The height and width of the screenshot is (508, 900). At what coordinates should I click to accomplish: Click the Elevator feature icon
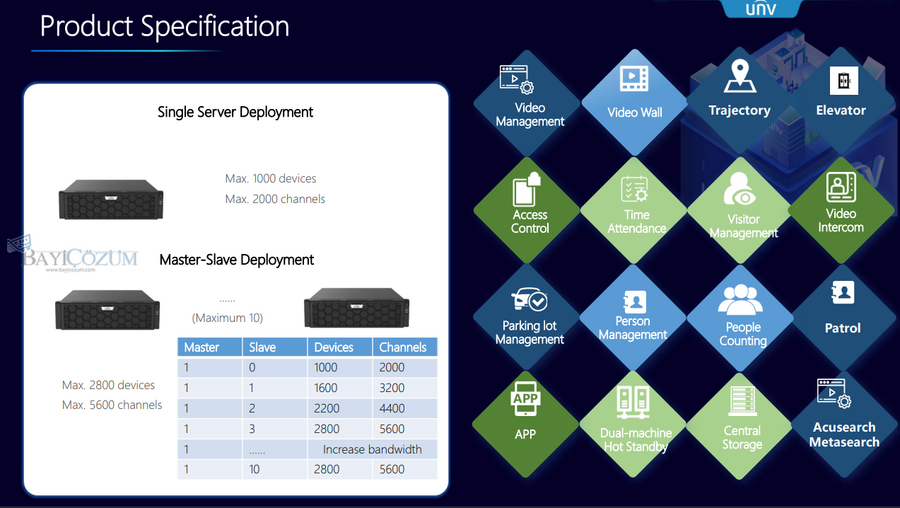point(841,94)
